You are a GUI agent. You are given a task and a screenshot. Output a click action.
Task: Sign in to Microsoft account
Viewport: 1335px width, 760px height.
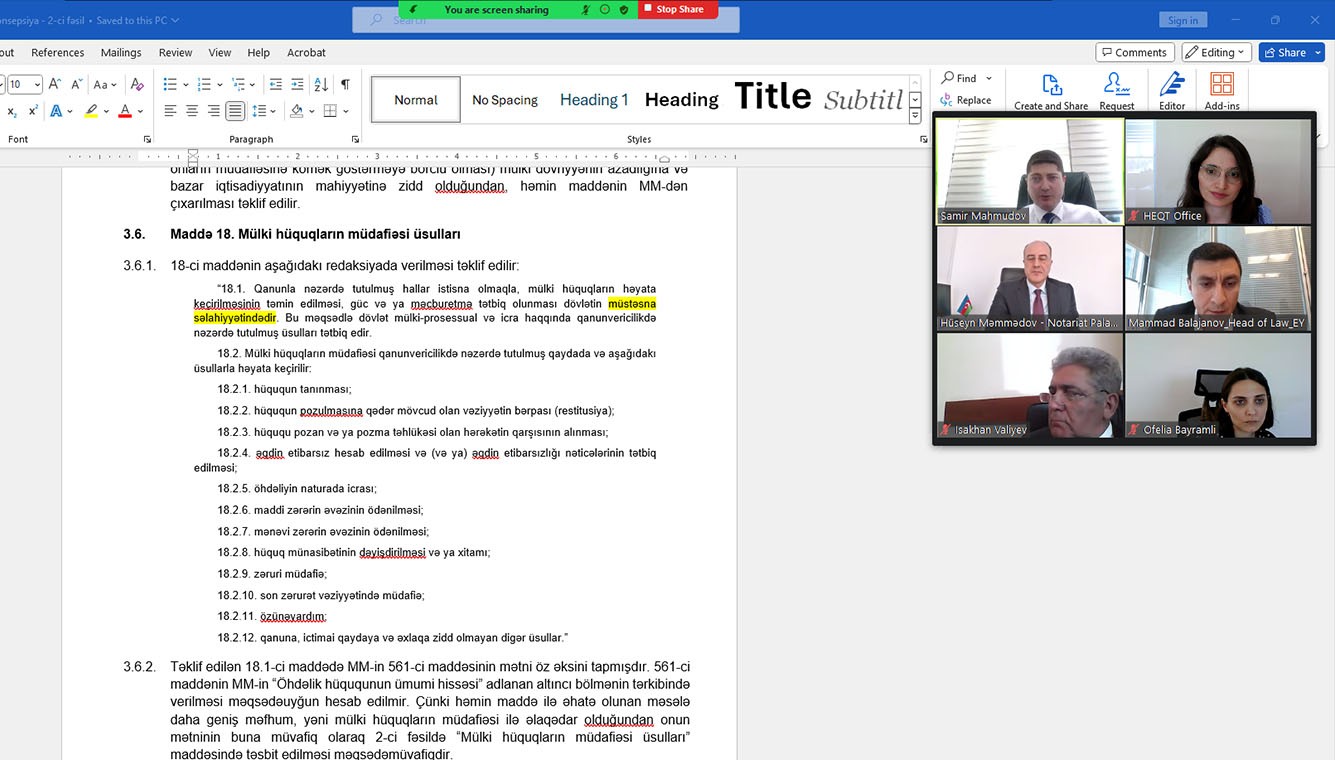tap(1183, 20)
